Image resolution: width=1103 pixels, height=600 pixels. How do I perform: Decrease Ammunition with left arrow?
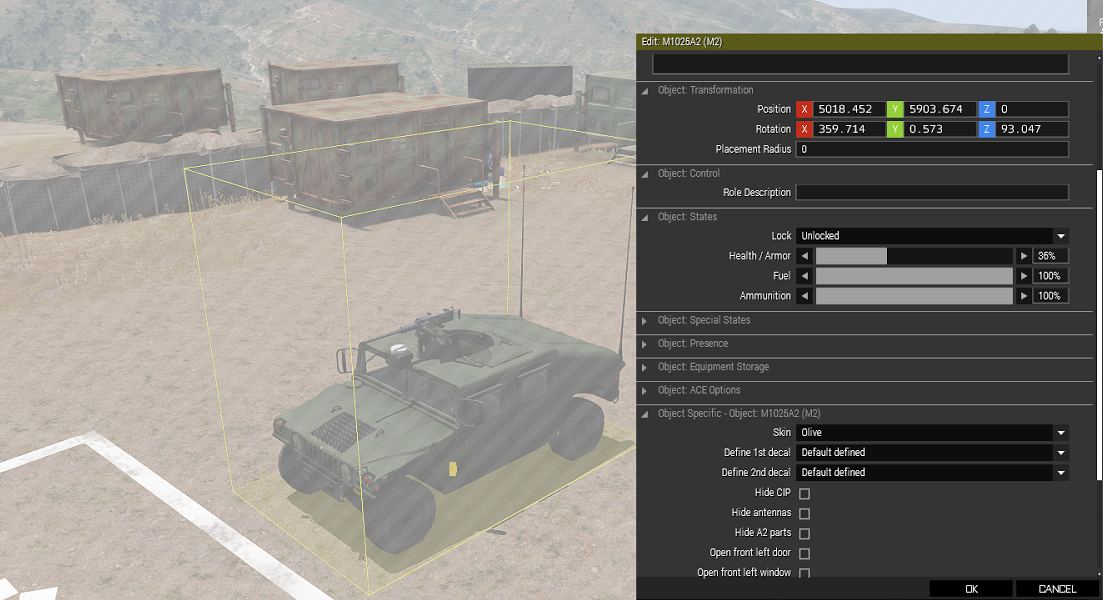pos(805,296)
